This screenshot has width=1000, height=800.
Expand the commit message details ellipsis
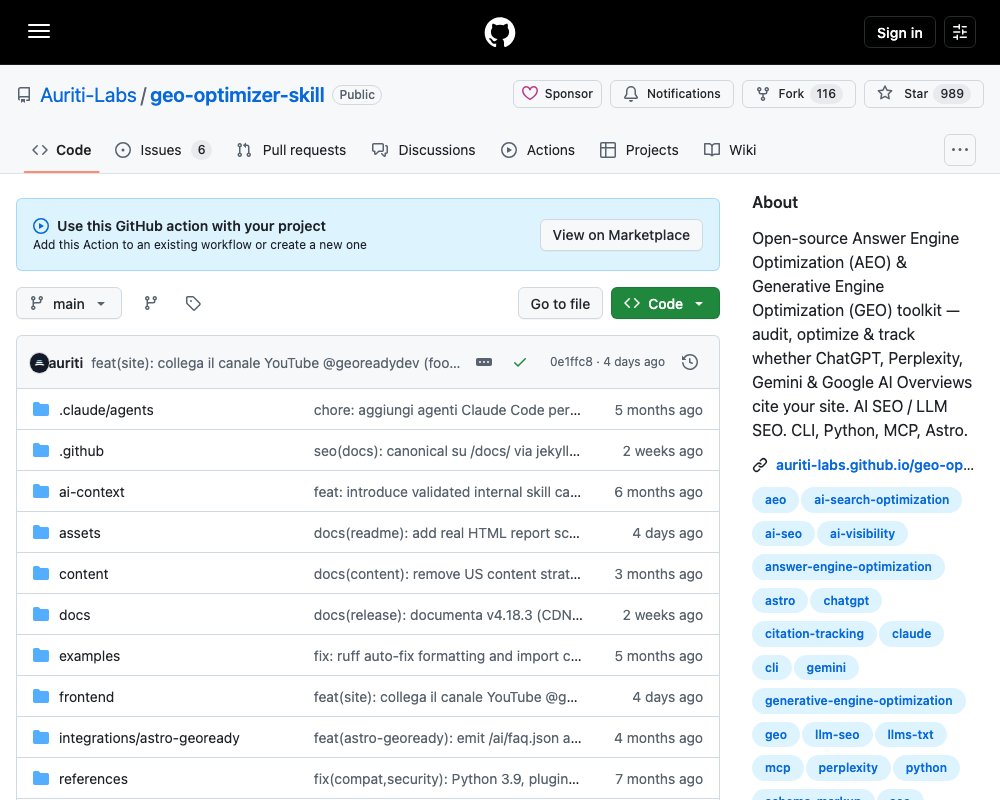pos(484,362)
